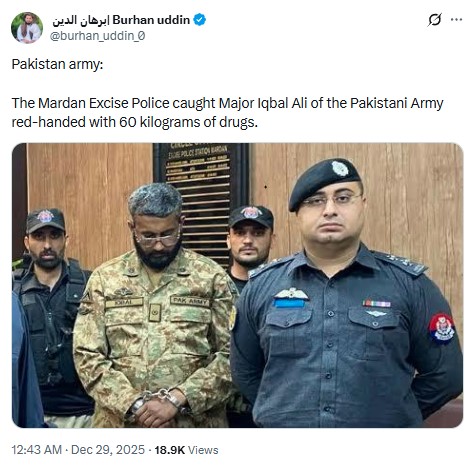
Task: Click the 12:43 AM timestamp
Action: (37, 450)
